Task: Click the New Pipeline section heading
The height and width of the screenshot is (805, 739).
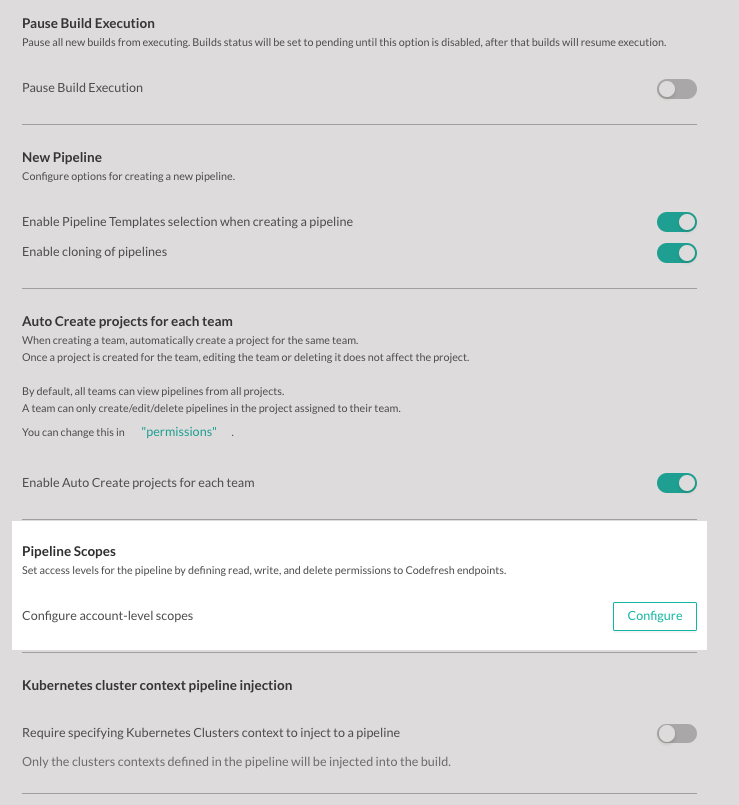Action: click(x=62, y=157)
